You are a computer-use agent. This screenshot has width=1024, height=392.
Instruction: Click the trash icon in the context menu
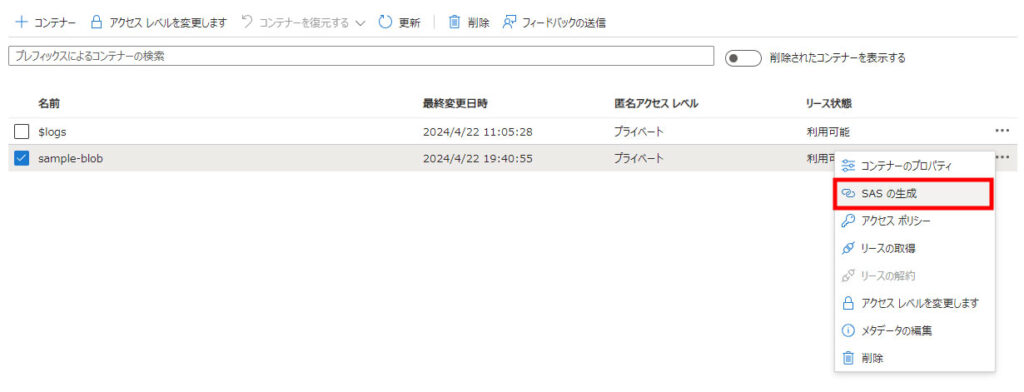point(848,358)
